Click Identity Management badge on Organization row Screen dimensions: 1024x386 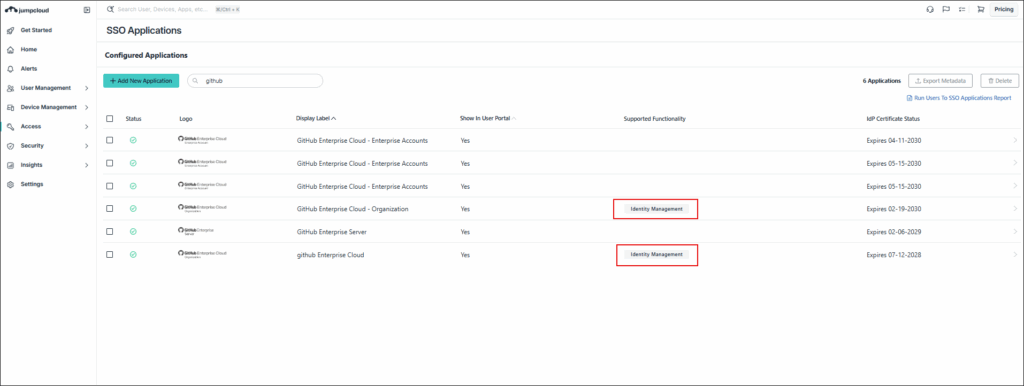click(x=656, y=209)
